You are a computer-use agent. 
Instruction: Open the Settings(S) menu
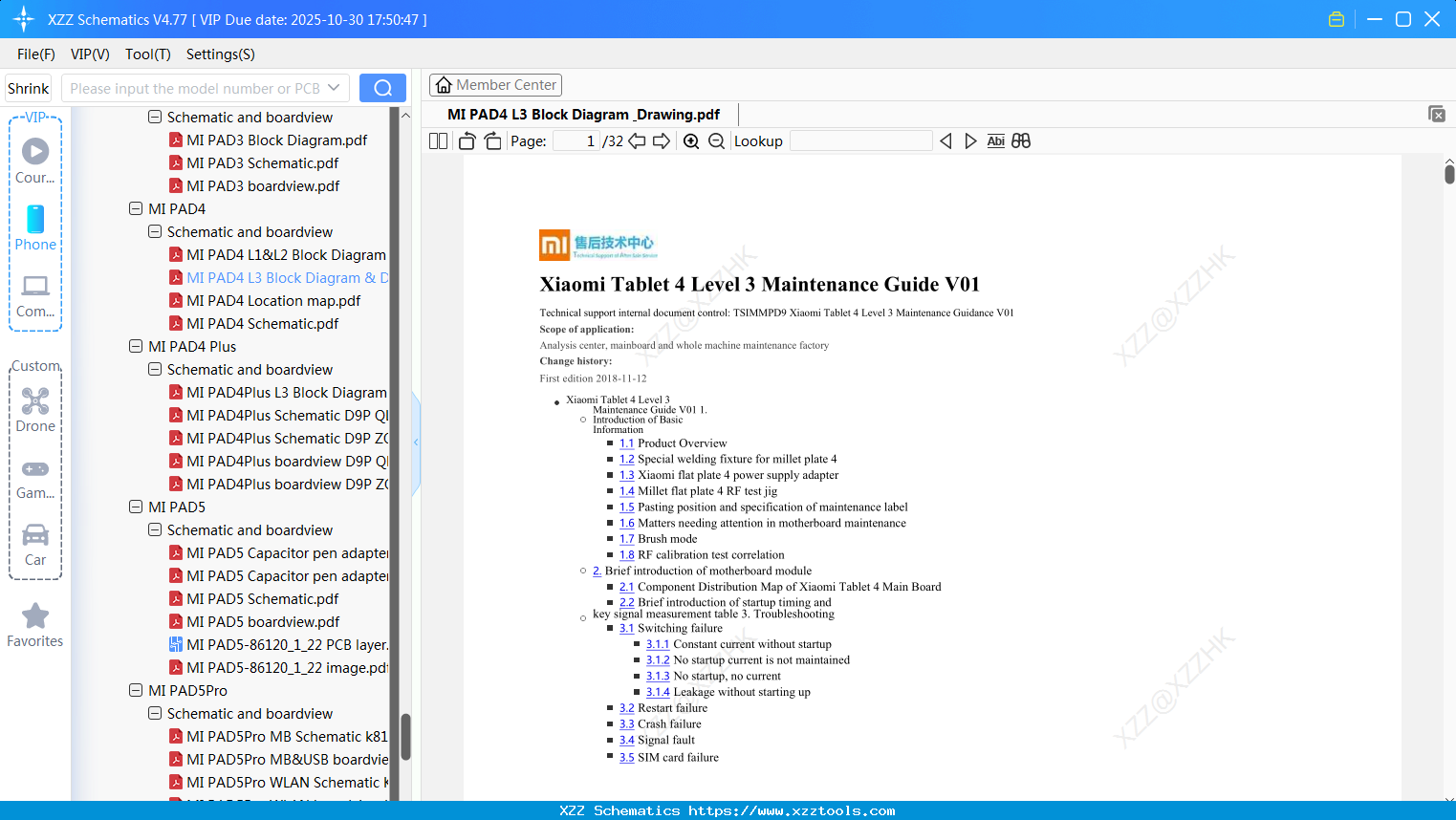click(221, 54)
